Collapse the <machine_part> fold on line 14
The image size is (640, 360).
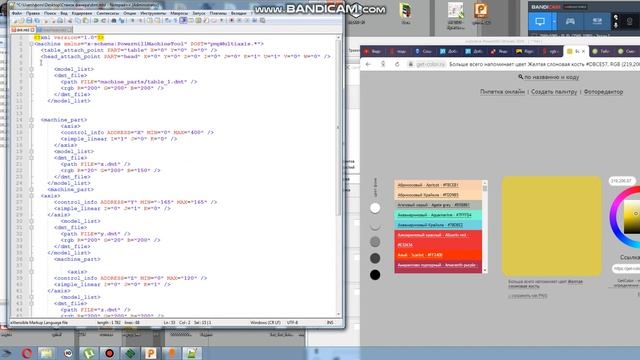click(31, 120)
